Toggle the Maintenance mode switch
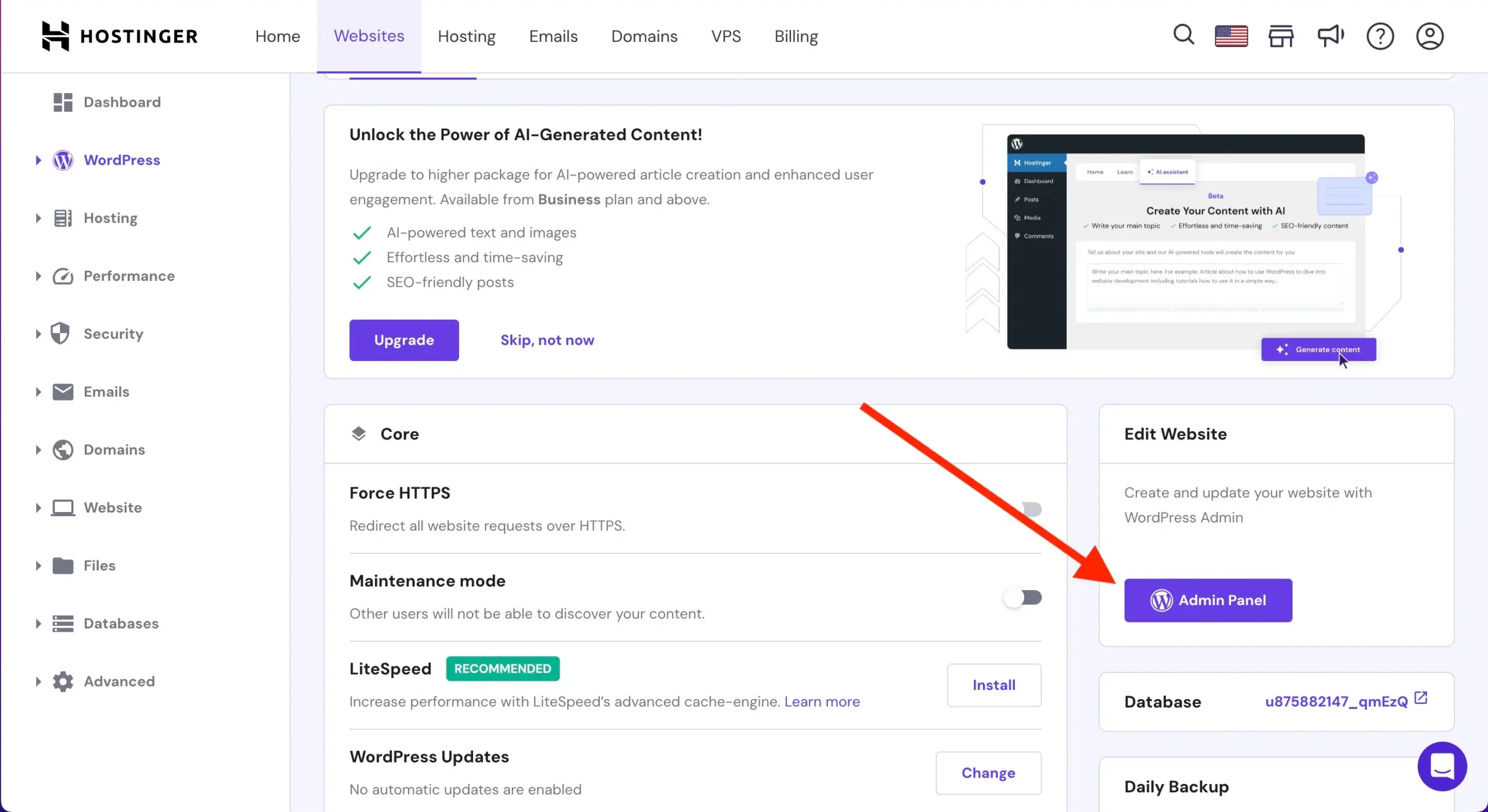 1023,598
